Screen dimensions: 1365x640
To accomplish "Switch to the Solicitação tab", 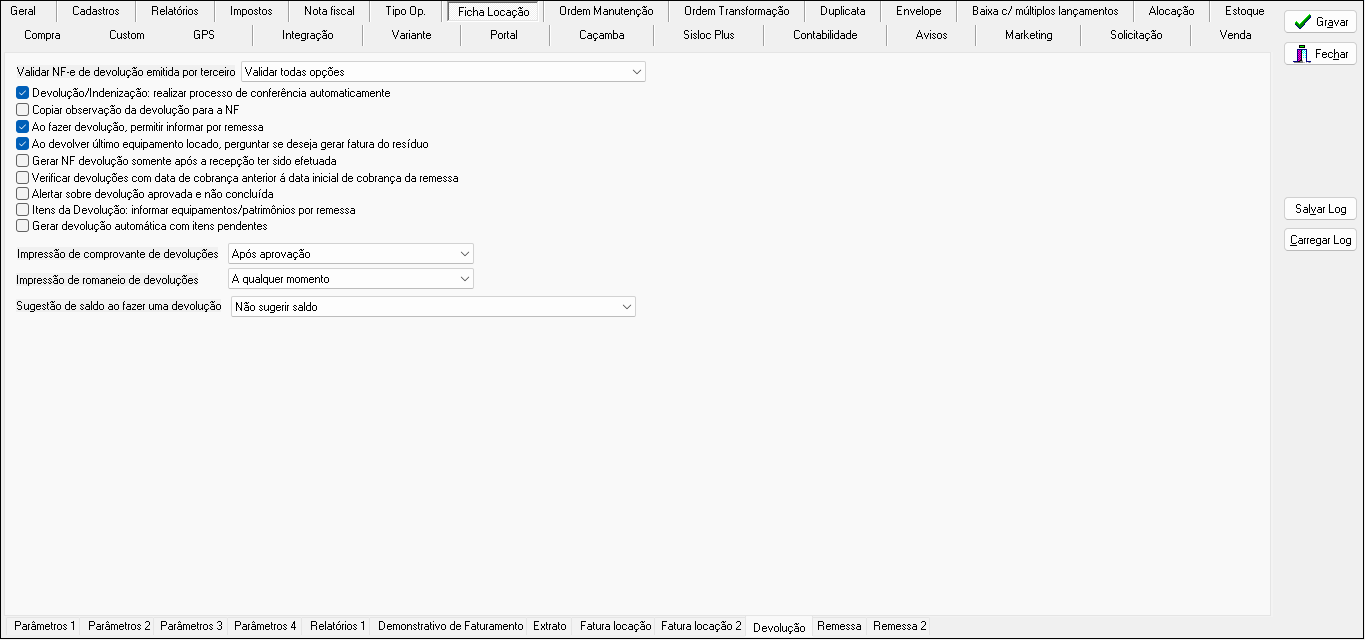I will click(1136, 35).
